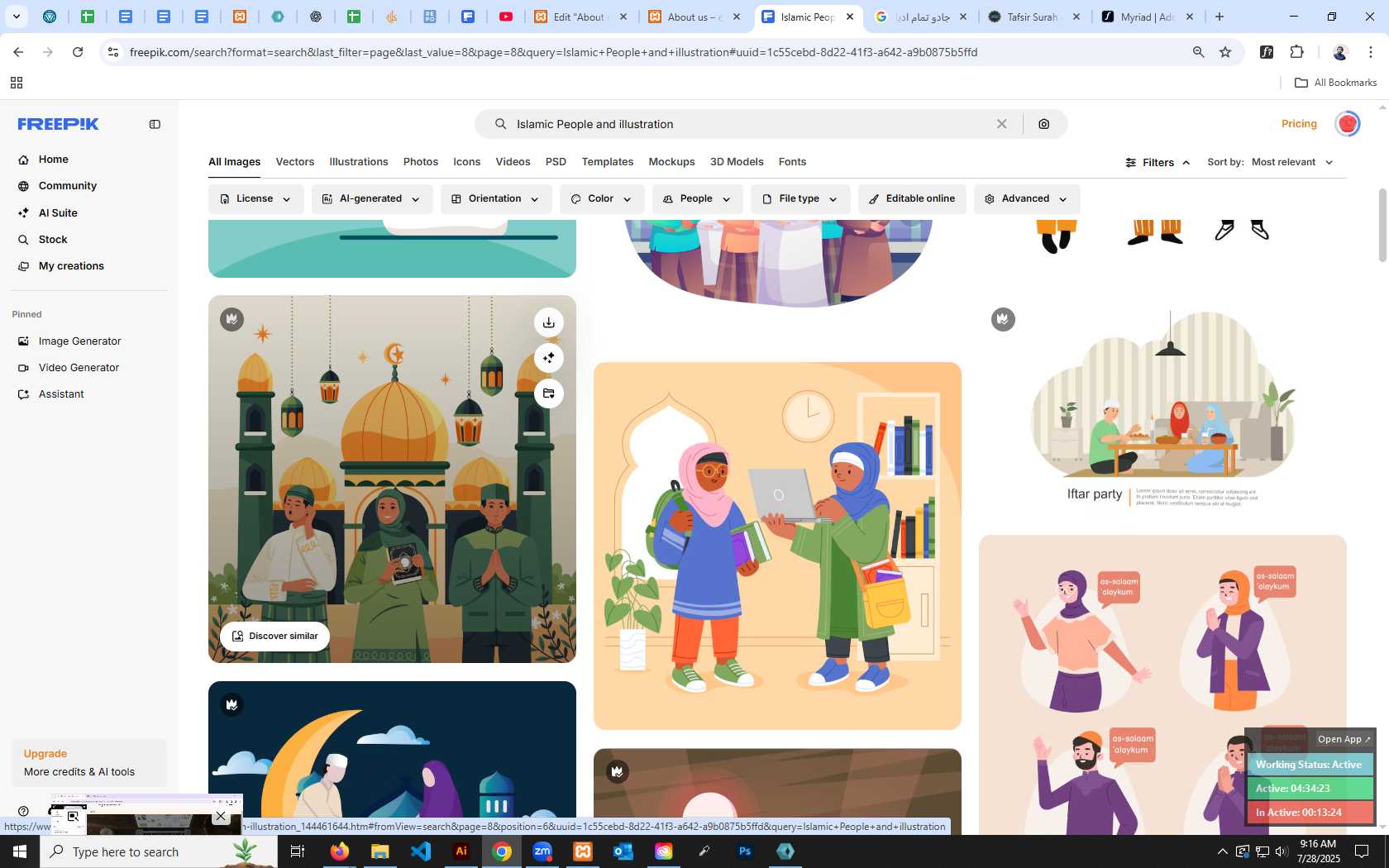Click premium crown badge on mosque illustration
1389x868 pixels.
(x=232, y=319)
